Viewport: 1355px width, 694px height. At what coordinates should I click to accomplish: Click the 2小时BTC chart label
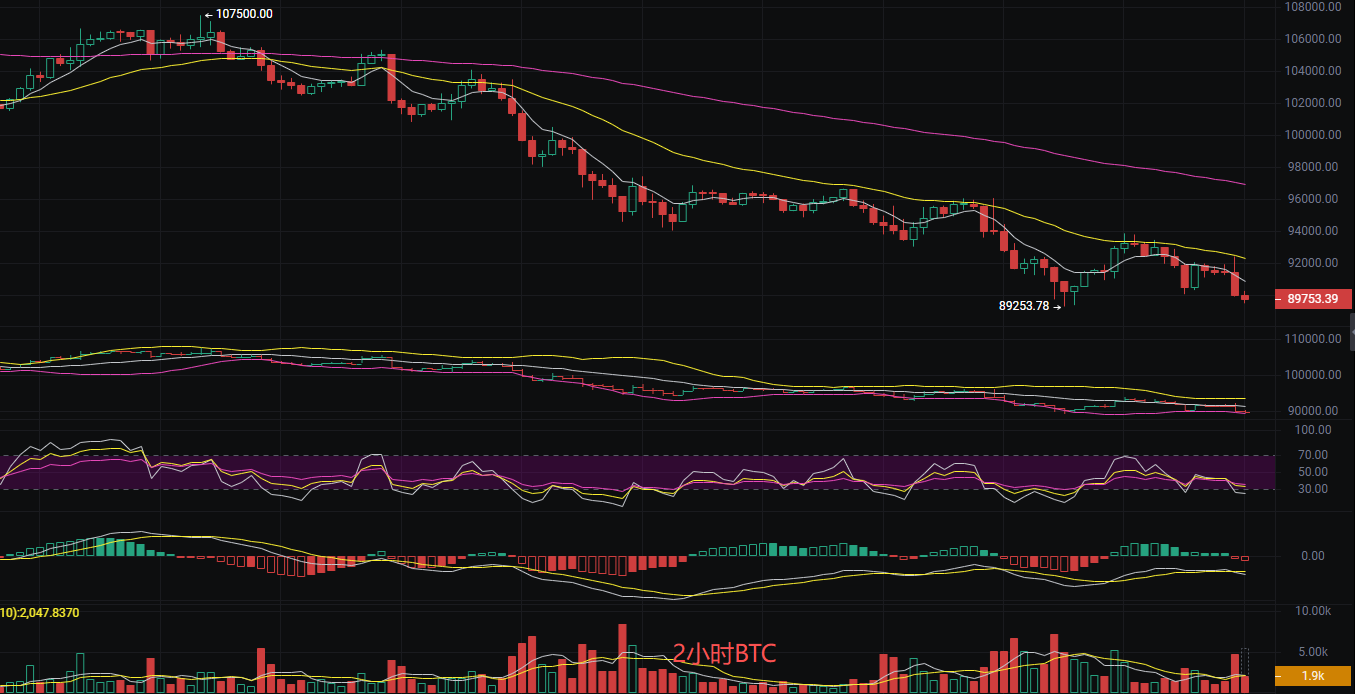[x=723, y=655]
